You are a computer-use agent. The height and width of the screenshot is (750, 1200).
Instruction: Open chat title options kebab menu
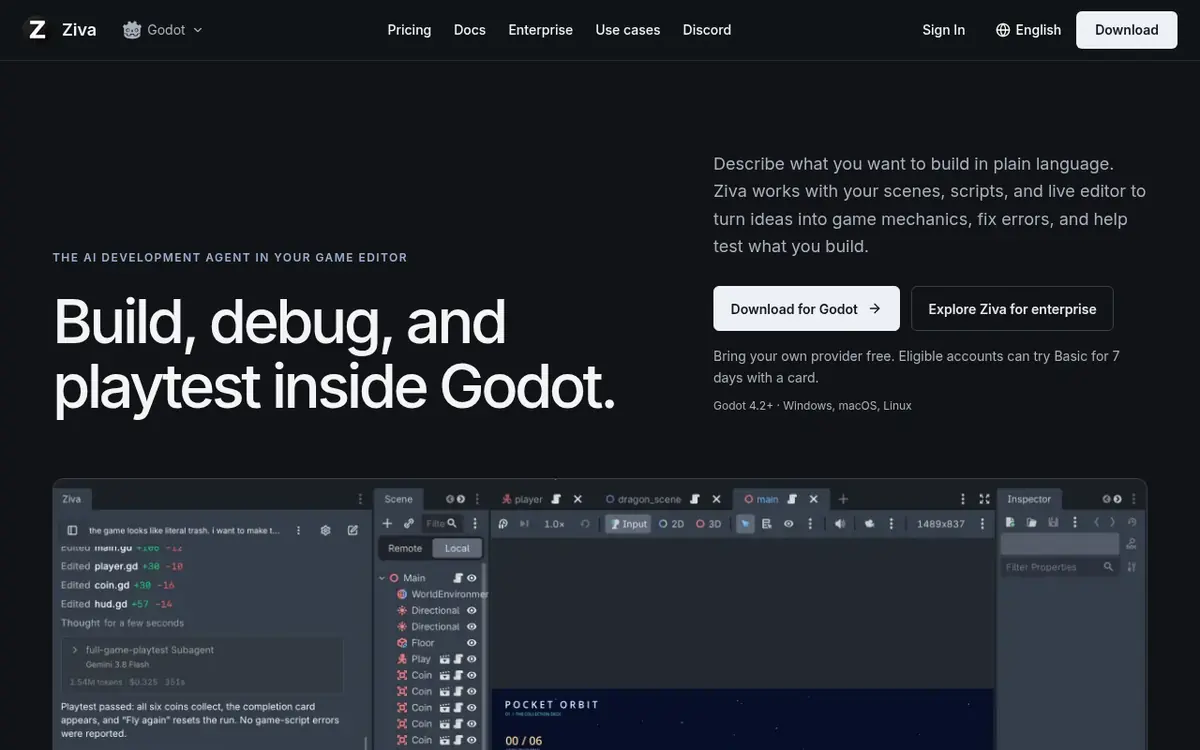coord(299,530)
